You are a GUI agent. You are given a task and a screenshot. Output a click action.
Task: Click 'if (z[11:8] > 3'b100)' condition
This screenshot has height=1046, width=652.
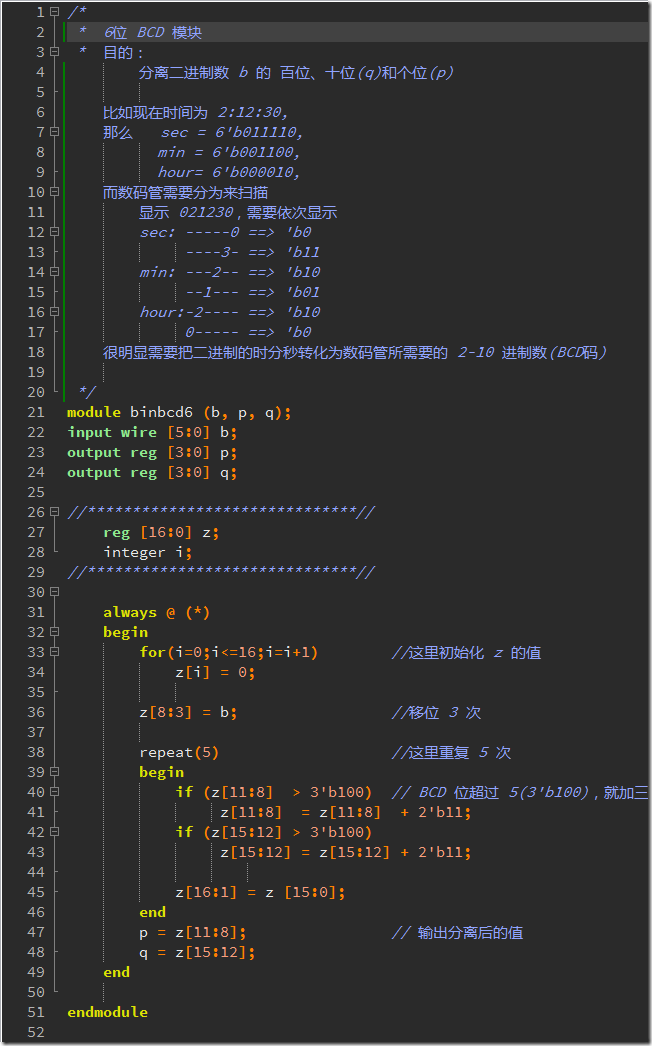pyautogui.click(x=274, y=793)
